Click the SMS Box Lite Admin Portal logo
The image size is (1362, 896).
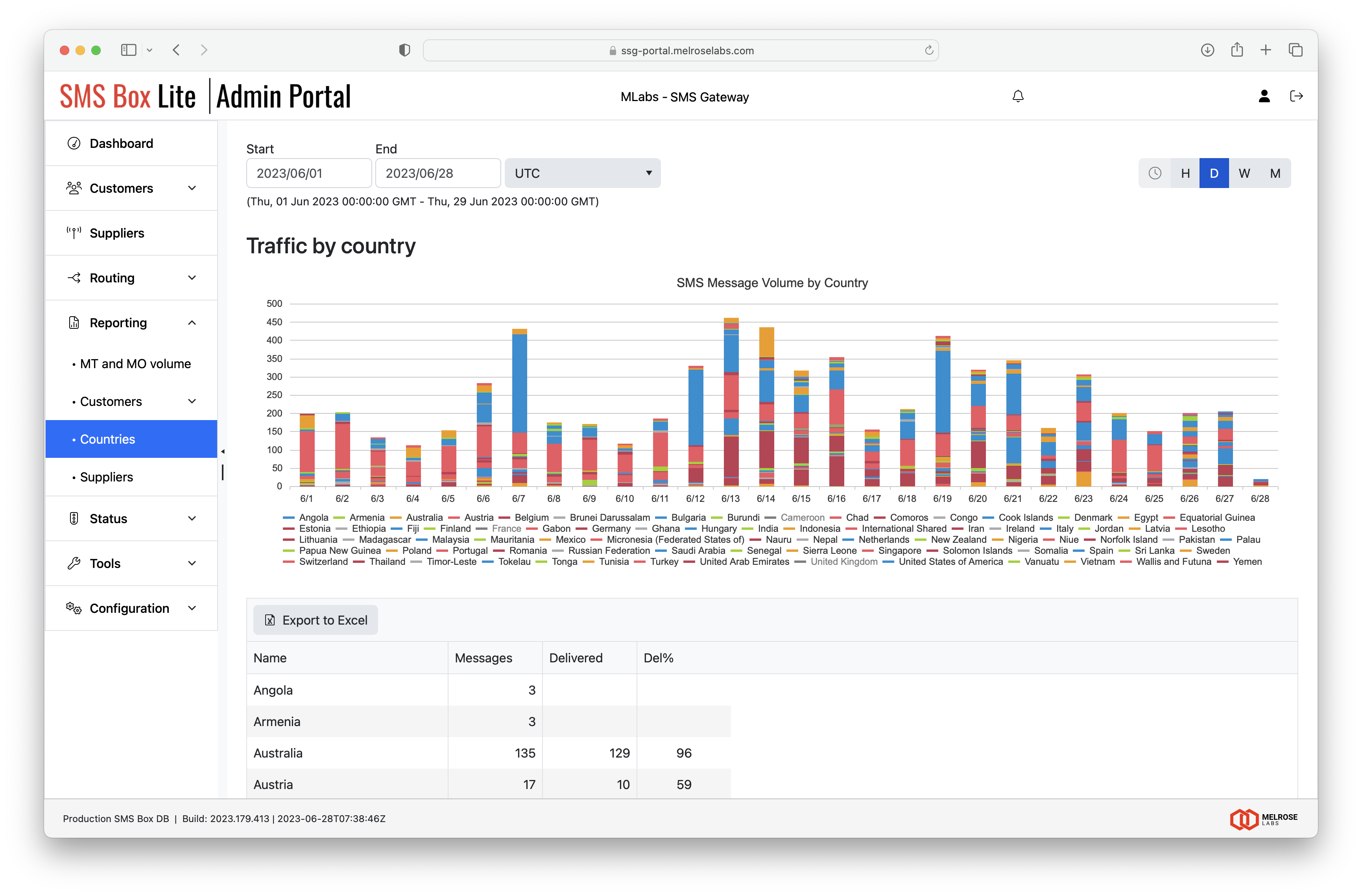point(205,96)
